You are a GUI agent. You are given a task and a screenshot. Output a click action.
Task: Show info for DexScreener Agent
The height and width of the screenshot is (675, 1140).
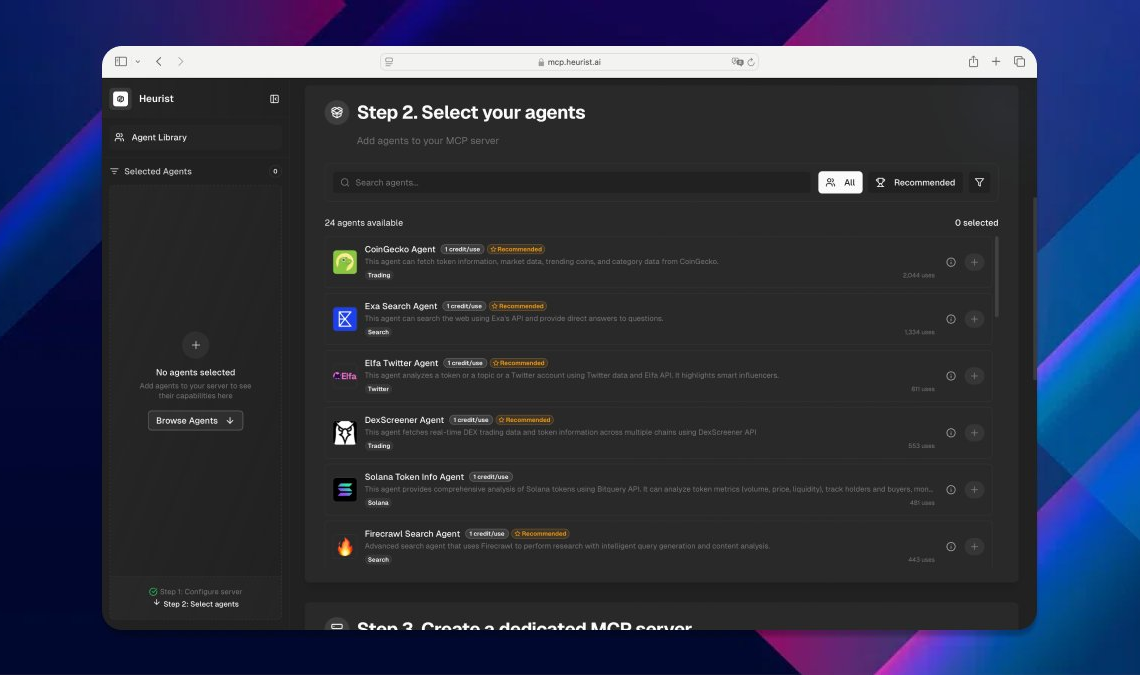pos(951,433)
